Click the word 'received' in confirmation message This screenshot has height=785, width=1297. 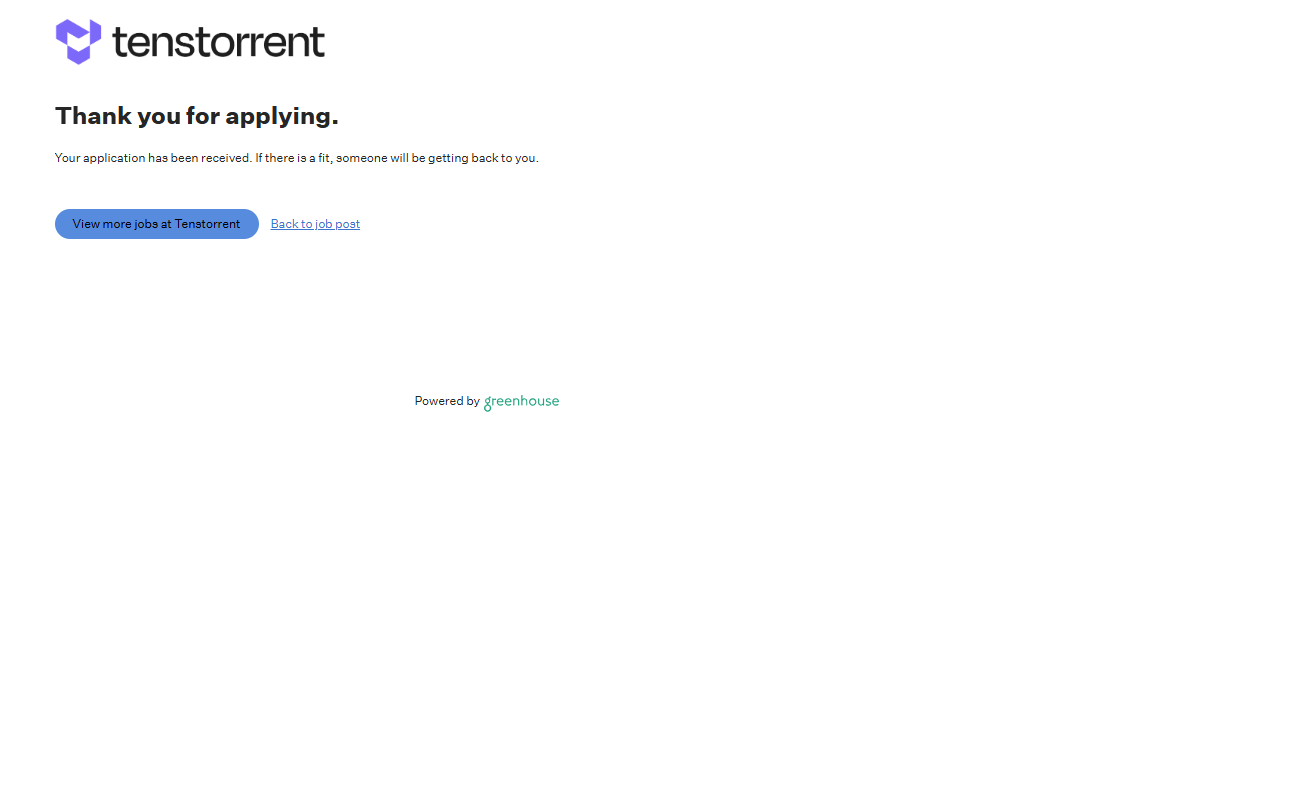(226, 158)
